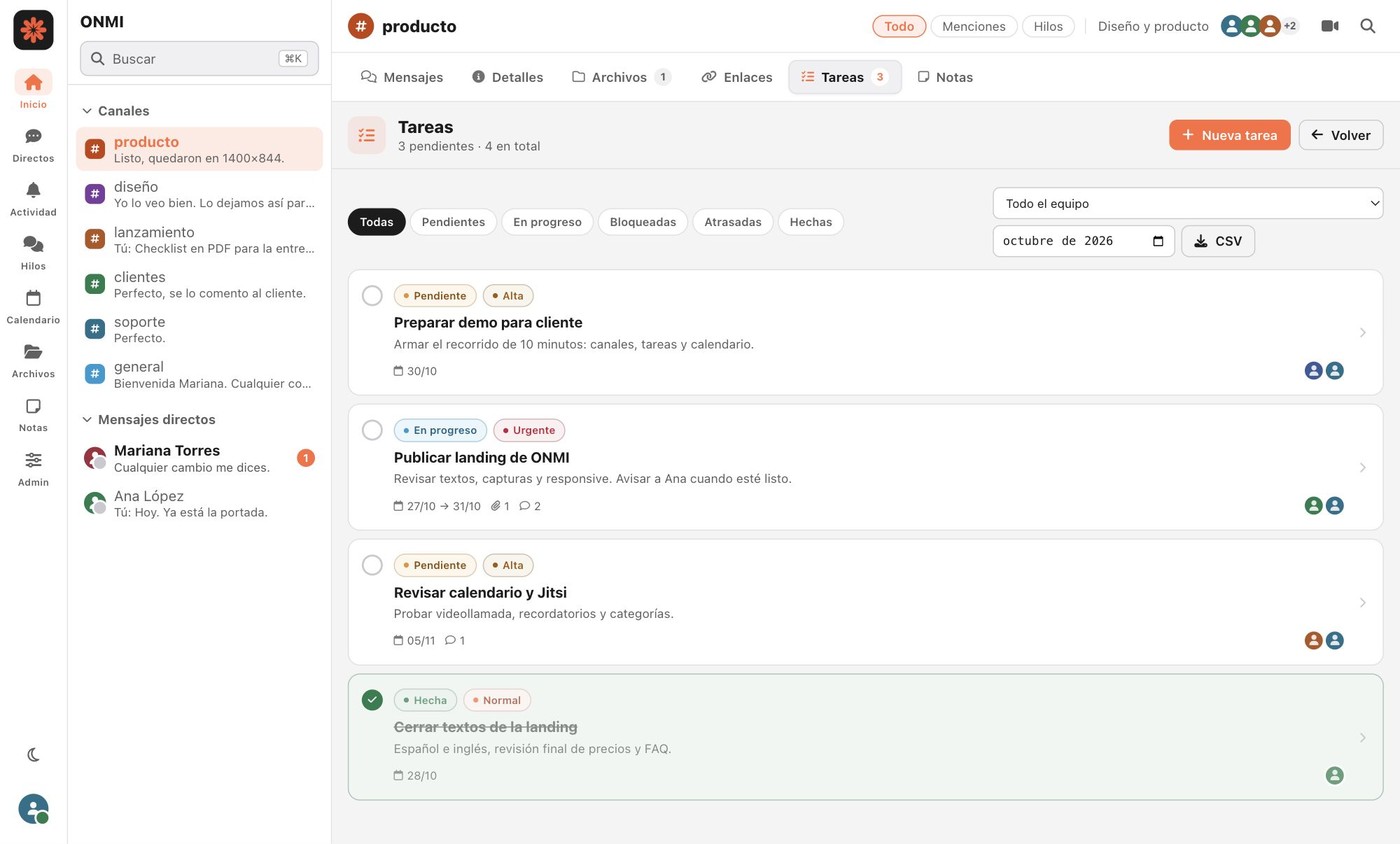1400x844 pixels.
Task: Open Notas in the left rail
Action: [33, 415]
